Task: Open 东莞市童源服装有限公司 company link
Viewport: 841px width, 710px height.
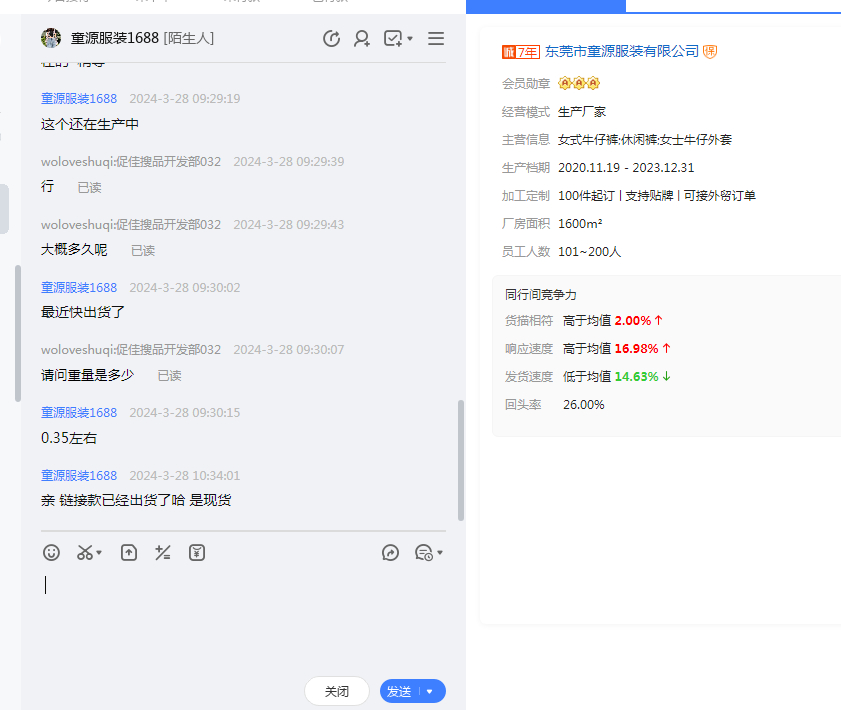Action: 621,51
